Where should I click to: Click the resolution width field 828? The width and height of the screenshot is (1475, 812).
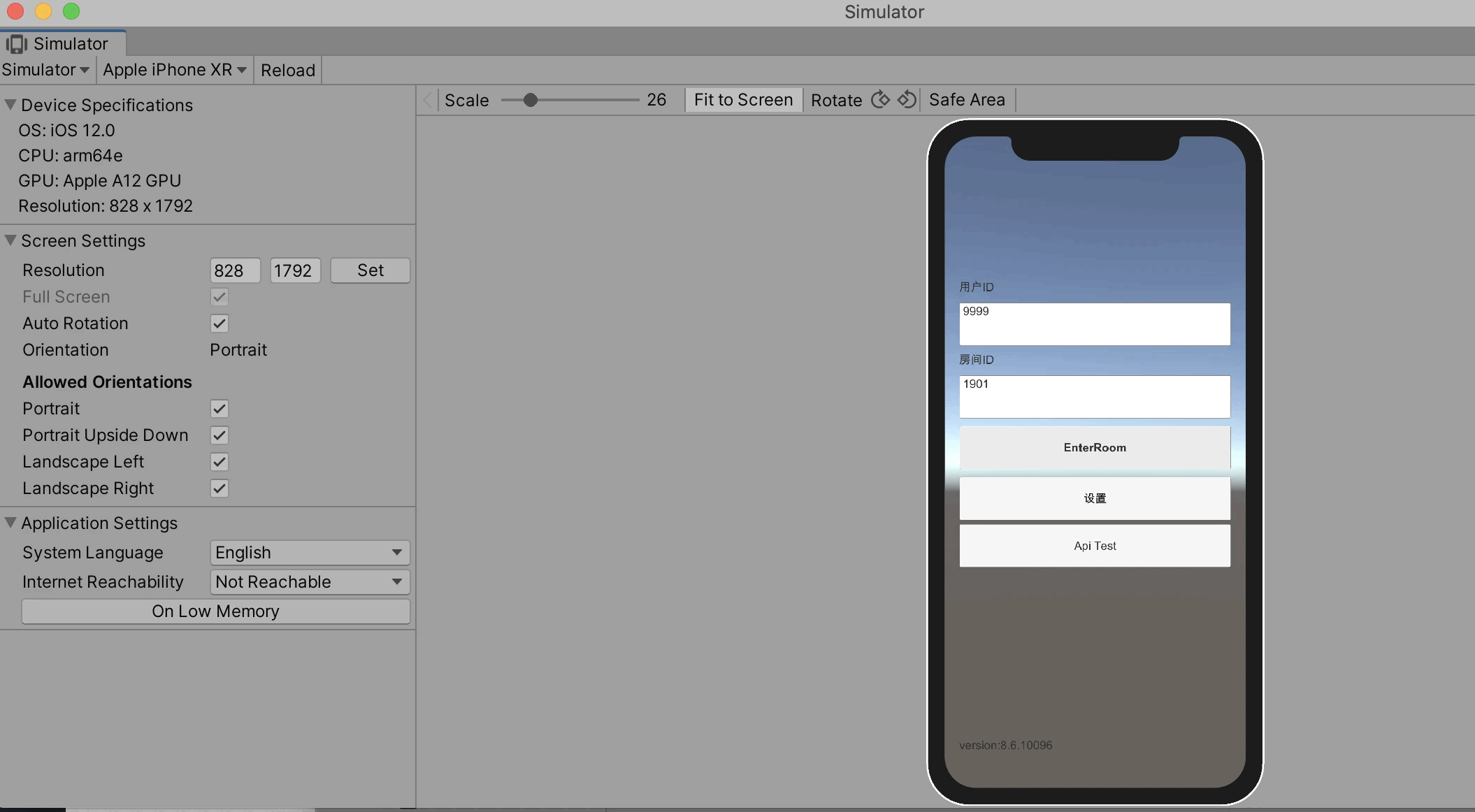[x=235, y=270]
